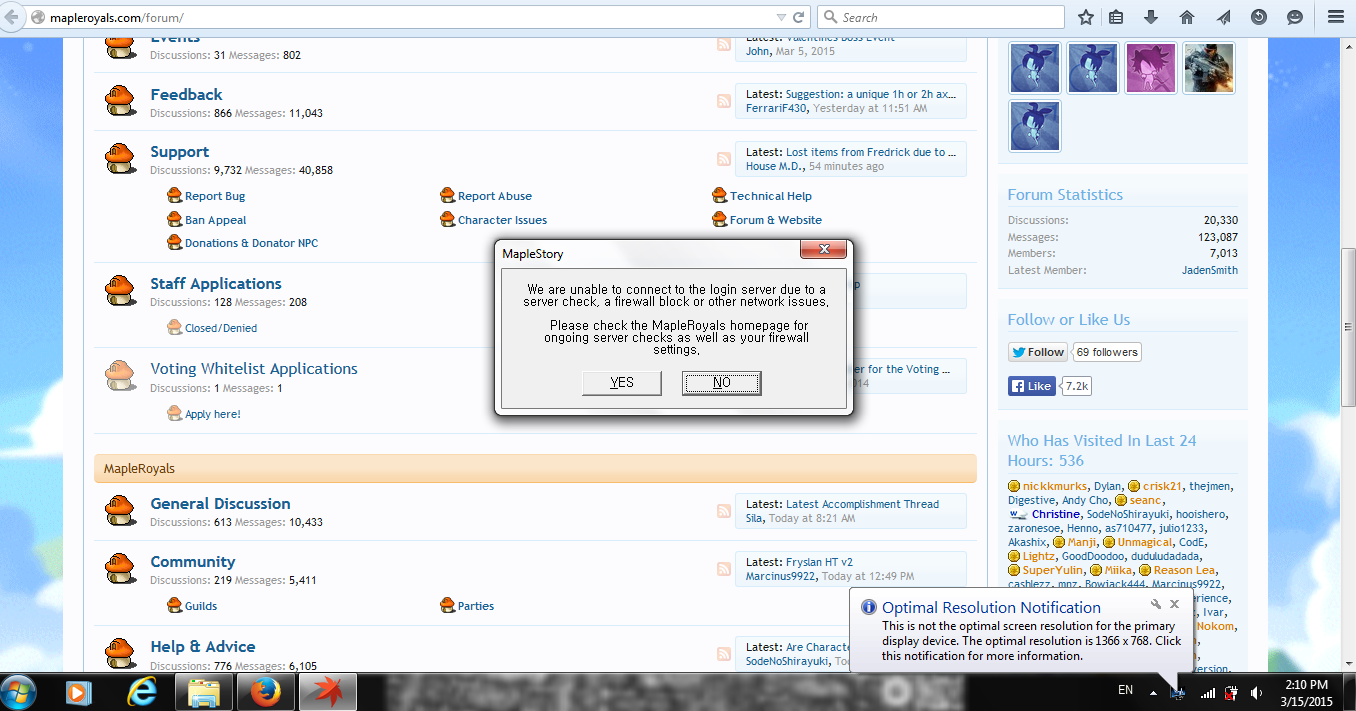
Task: Open the Firefox downloads arrow
Action: click(1151, 17)
